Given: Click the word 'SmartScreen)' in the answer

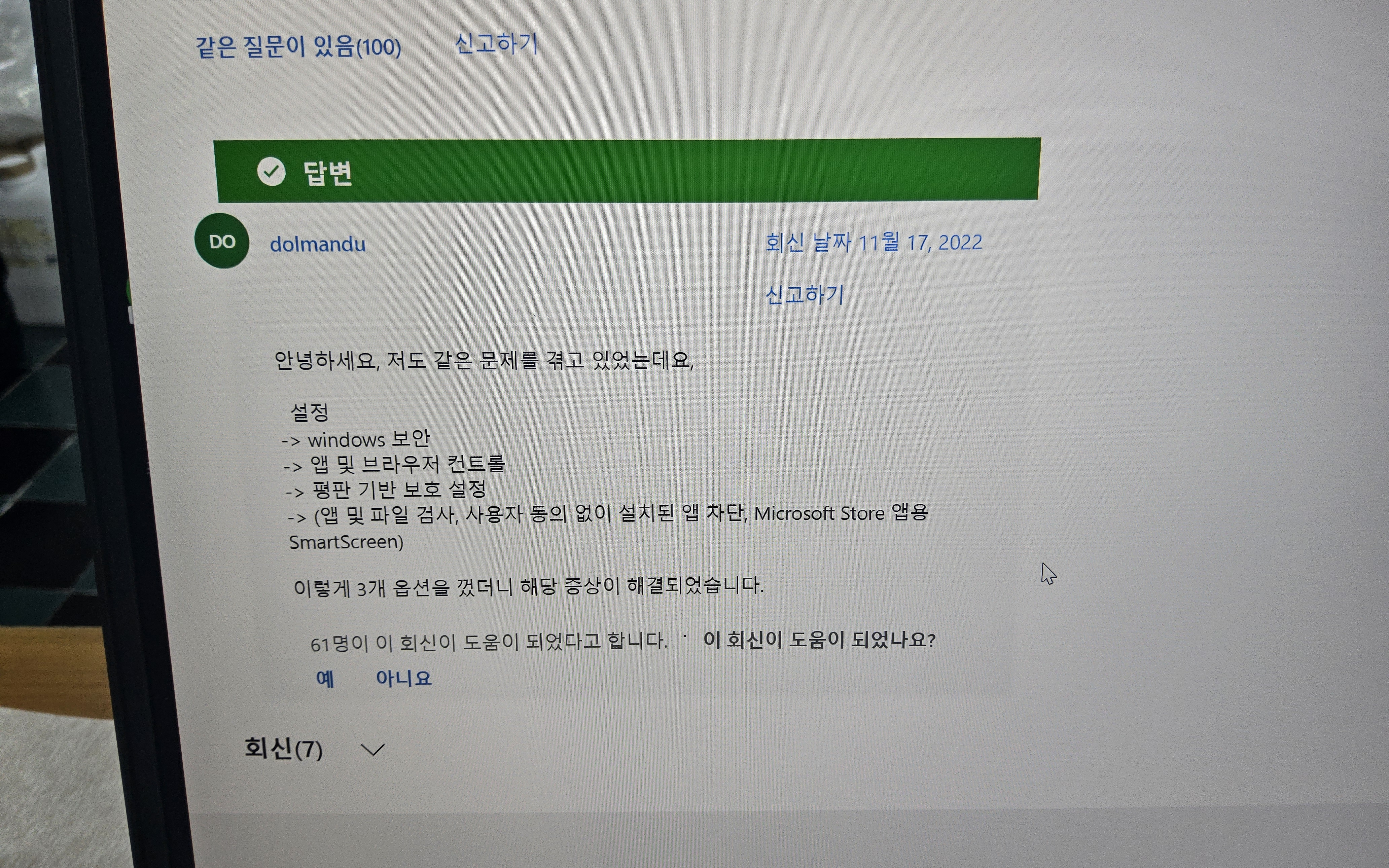Looking at the screenshot, I should tap(346, 542).
